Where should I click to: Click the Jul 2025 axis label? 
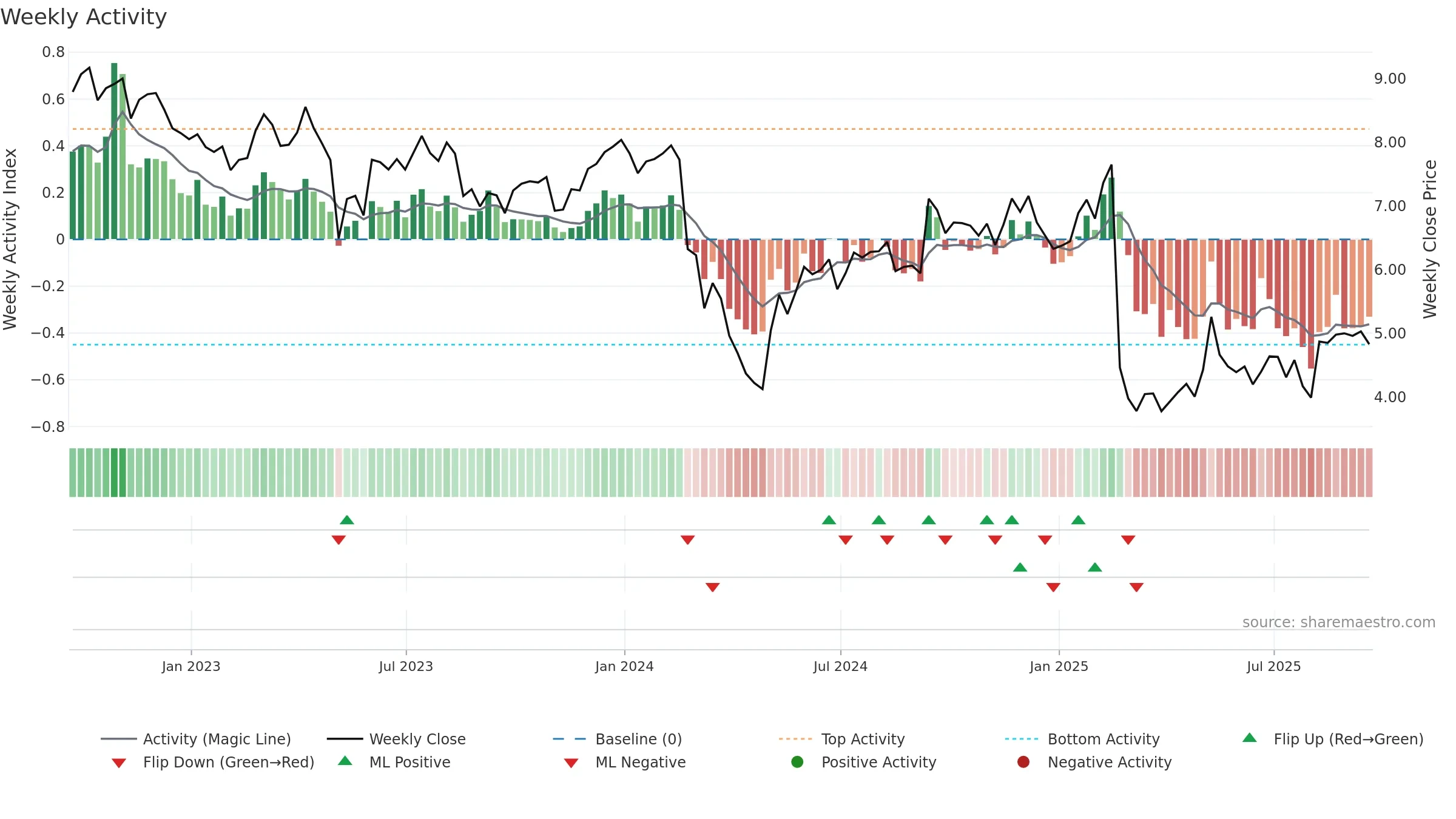click(x=1274, y=666)
